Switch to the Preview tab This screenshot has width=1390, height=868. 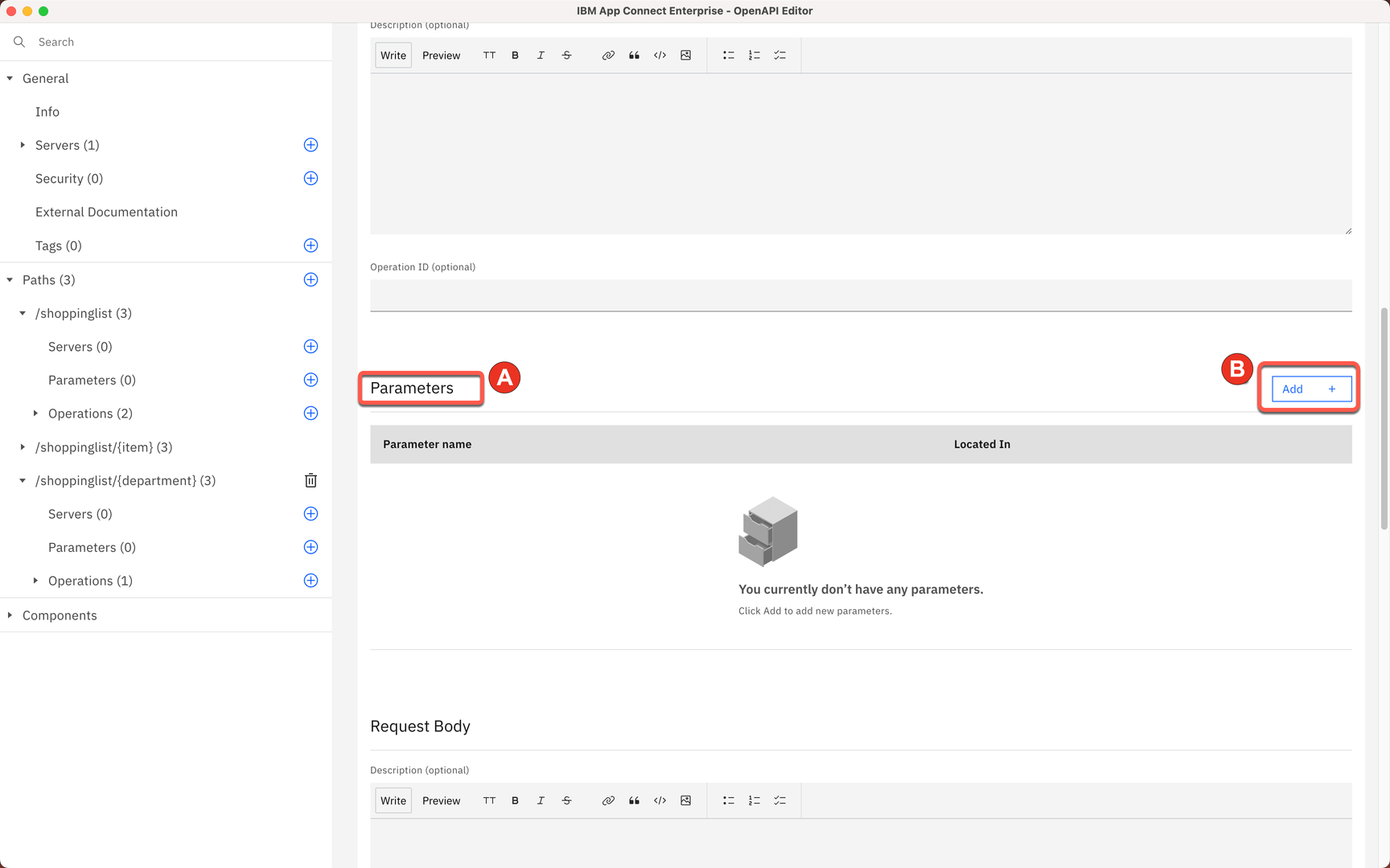(x=441, y=55)
